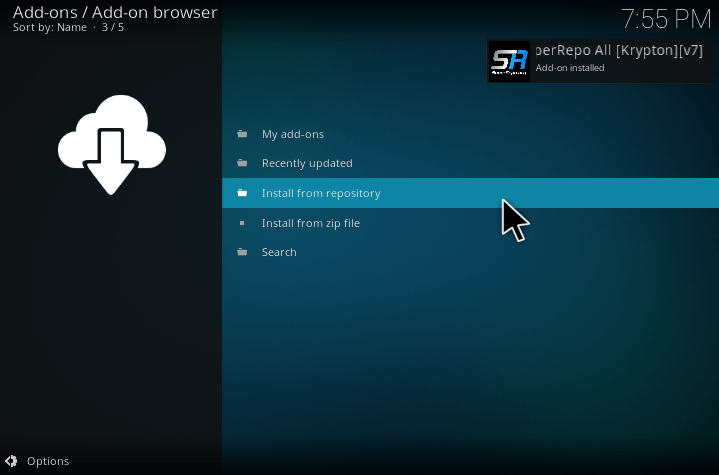719x475 pixels.
Task: Click the SuperRepo All Krypton notification title
Action: coord(619,52)
